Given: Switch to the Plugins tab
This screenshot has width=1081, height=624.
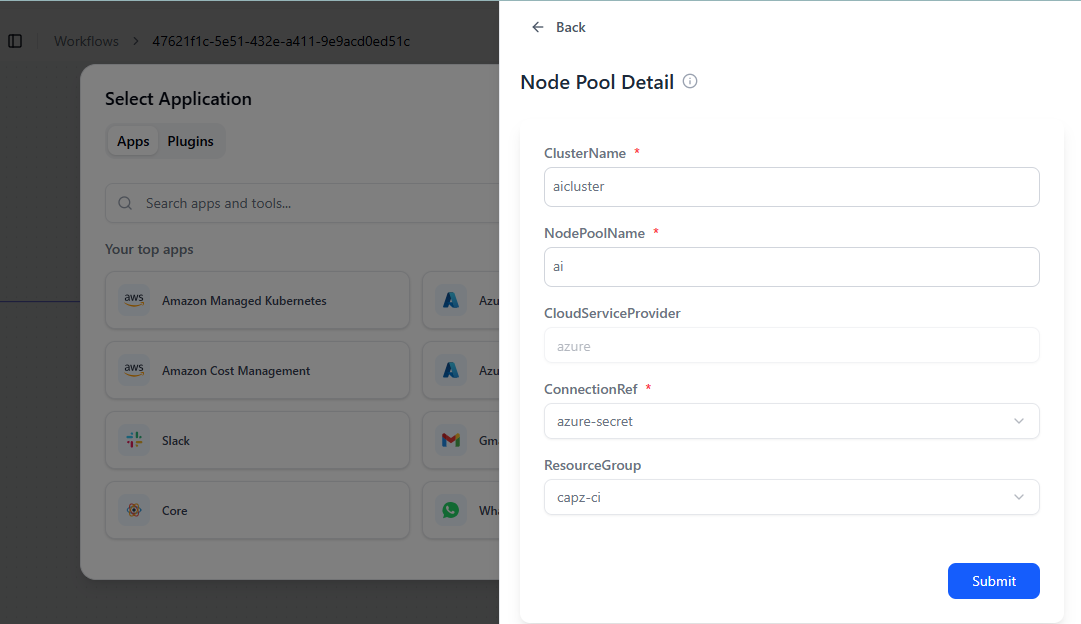Looking at the screenshot, I should (190, 141).
